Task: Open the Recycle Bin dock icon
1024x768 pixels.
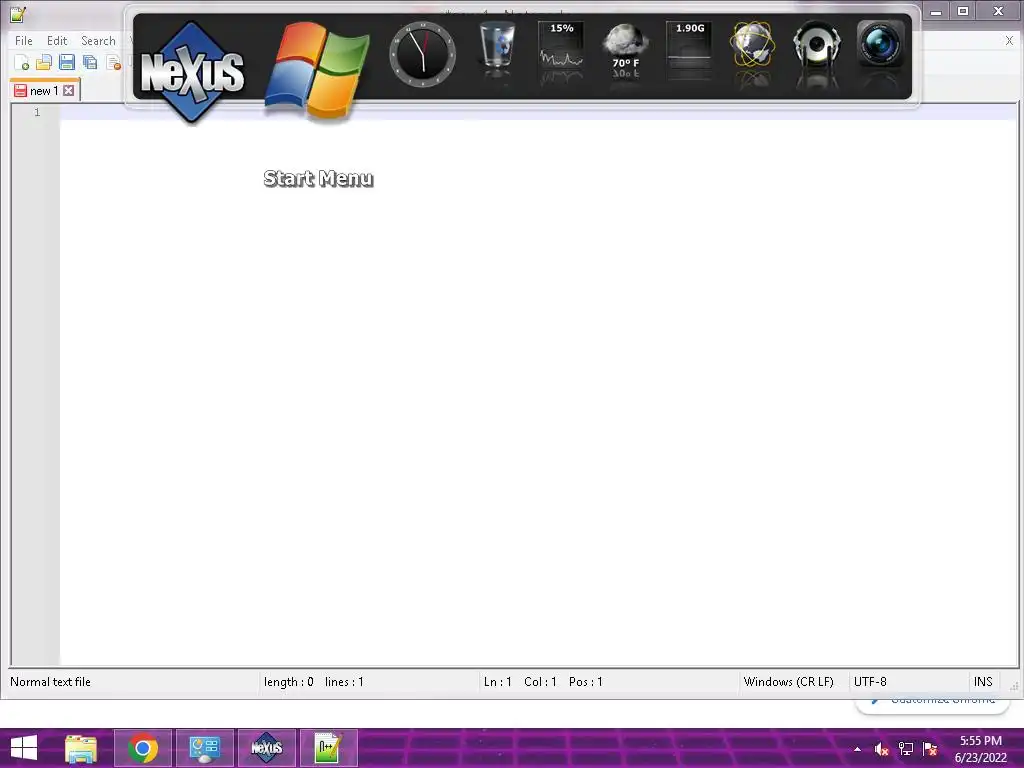Action: 497,44
